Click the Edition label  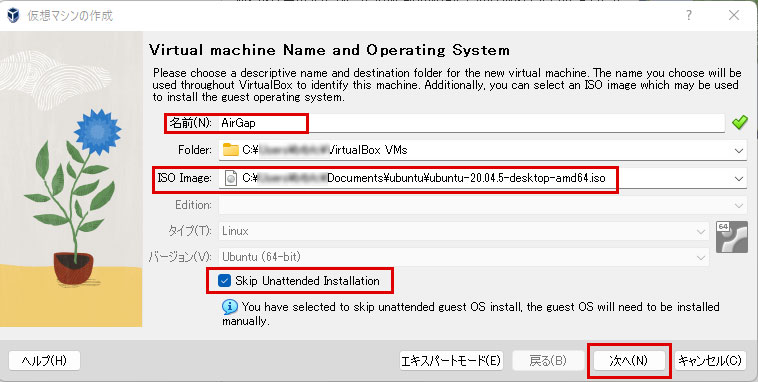click(193, 205)
